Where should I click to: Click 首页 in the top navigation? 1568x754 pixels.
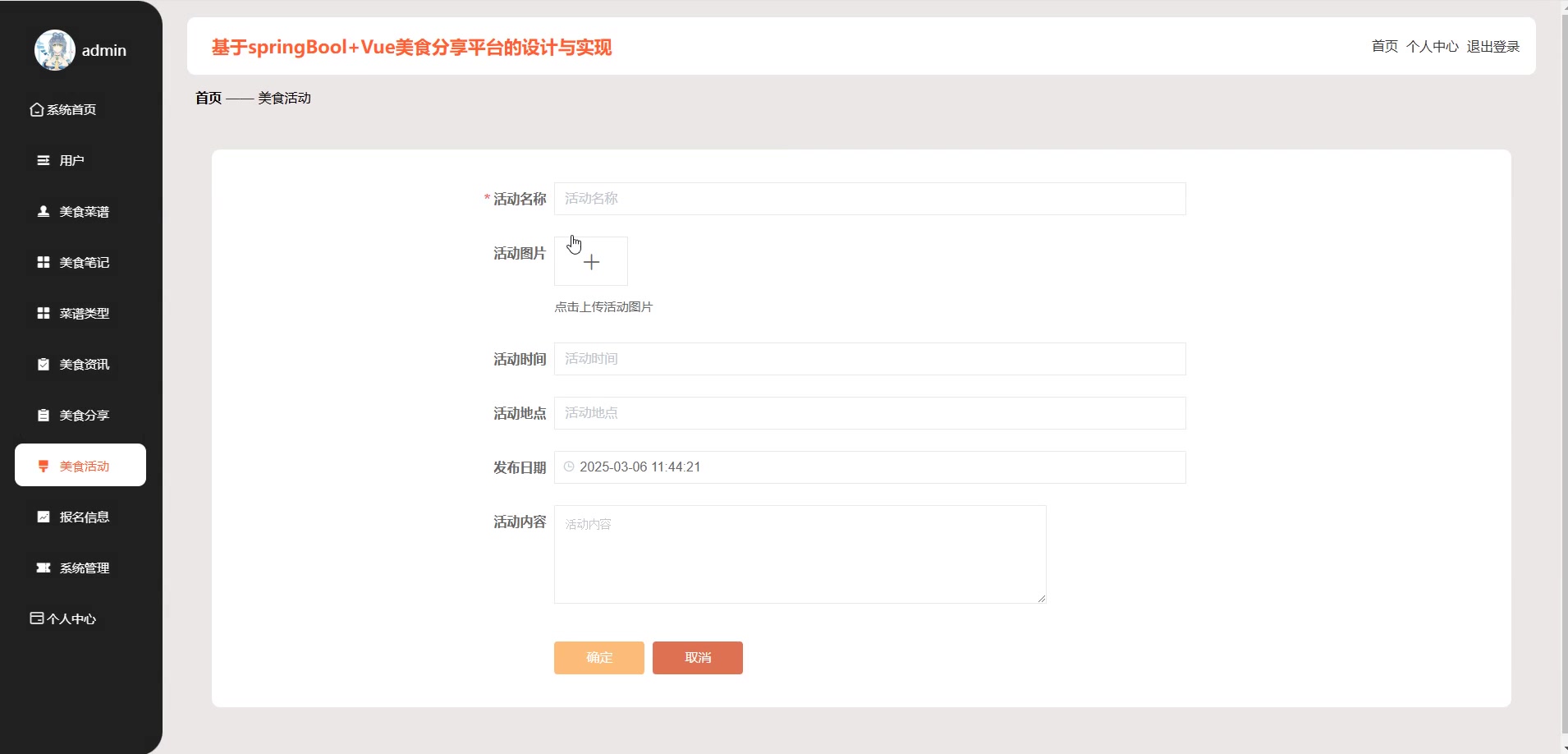coord(1383,47)
